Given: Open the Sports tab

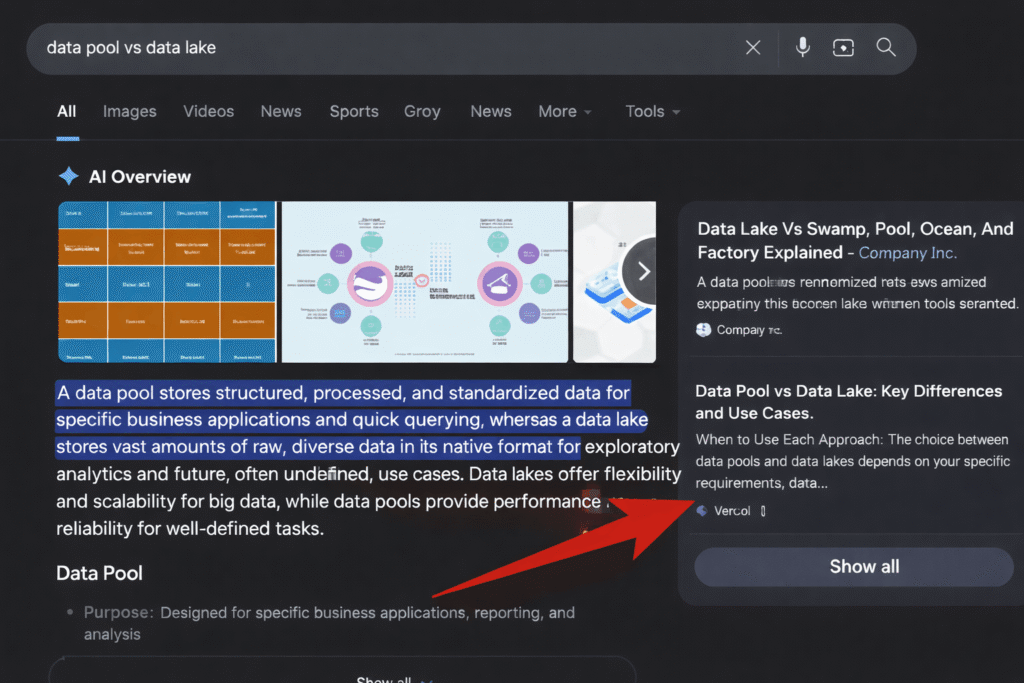Looking at the screenshot, I should click(x=354, y=112).
